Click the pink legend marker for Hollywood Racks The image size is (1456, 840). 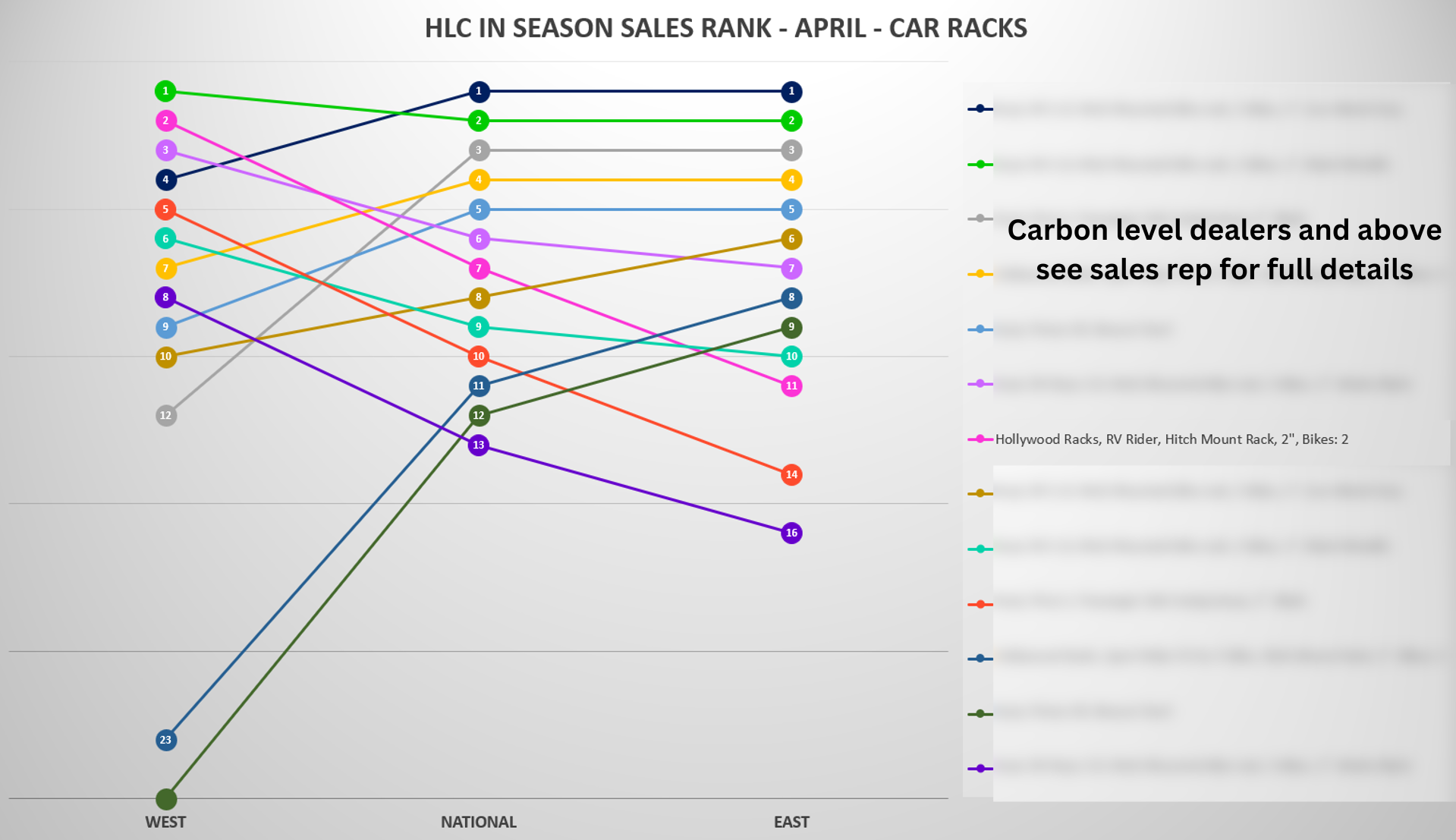[980, 439]
